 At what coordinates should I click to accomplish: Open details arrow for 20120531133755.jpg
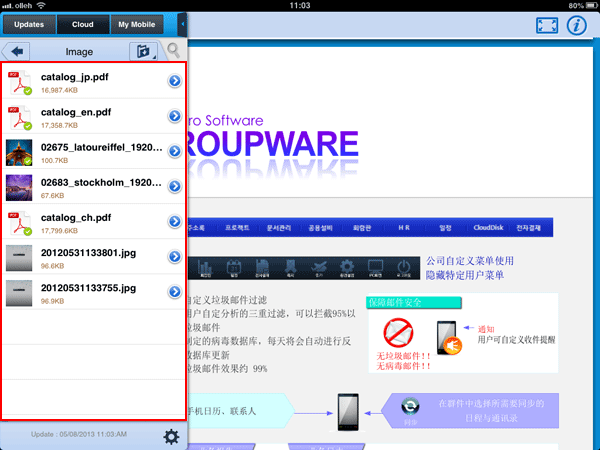tap(174, 292)
